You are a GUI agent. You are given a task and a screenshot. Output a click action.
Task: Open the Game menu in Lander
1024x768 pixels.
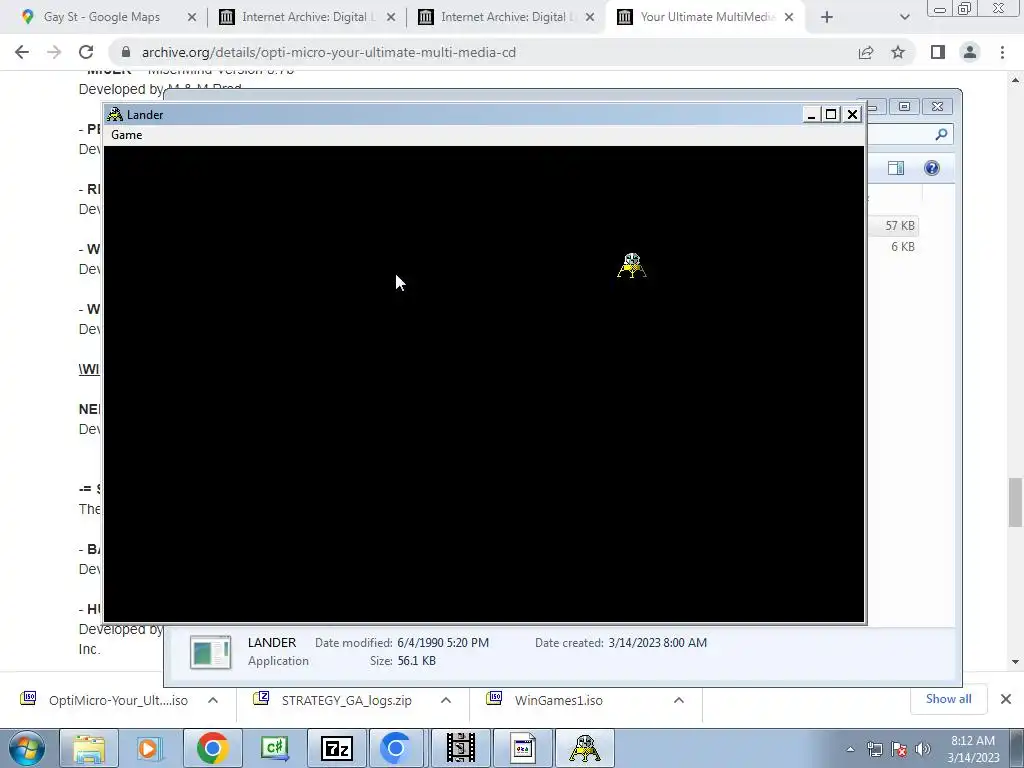[127, 135]
